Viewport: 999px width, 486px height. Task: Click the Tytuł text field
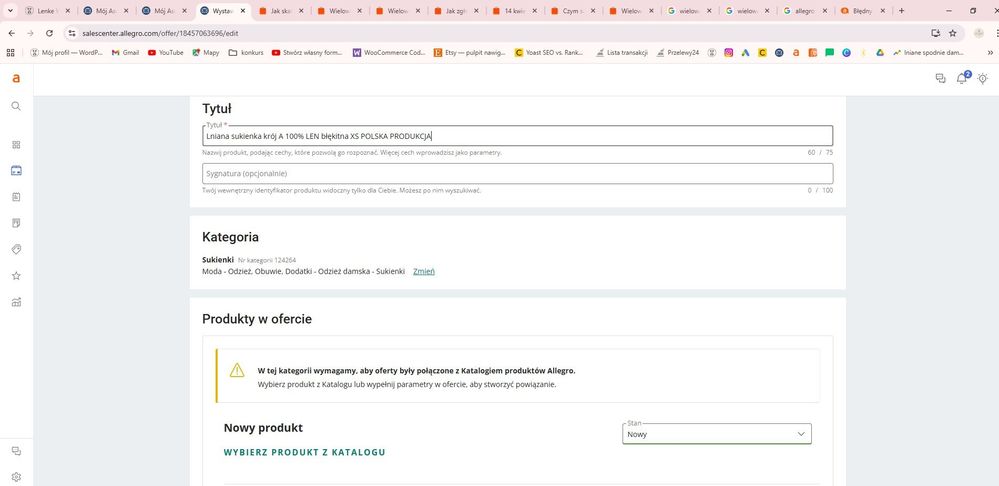pos(517,136)
